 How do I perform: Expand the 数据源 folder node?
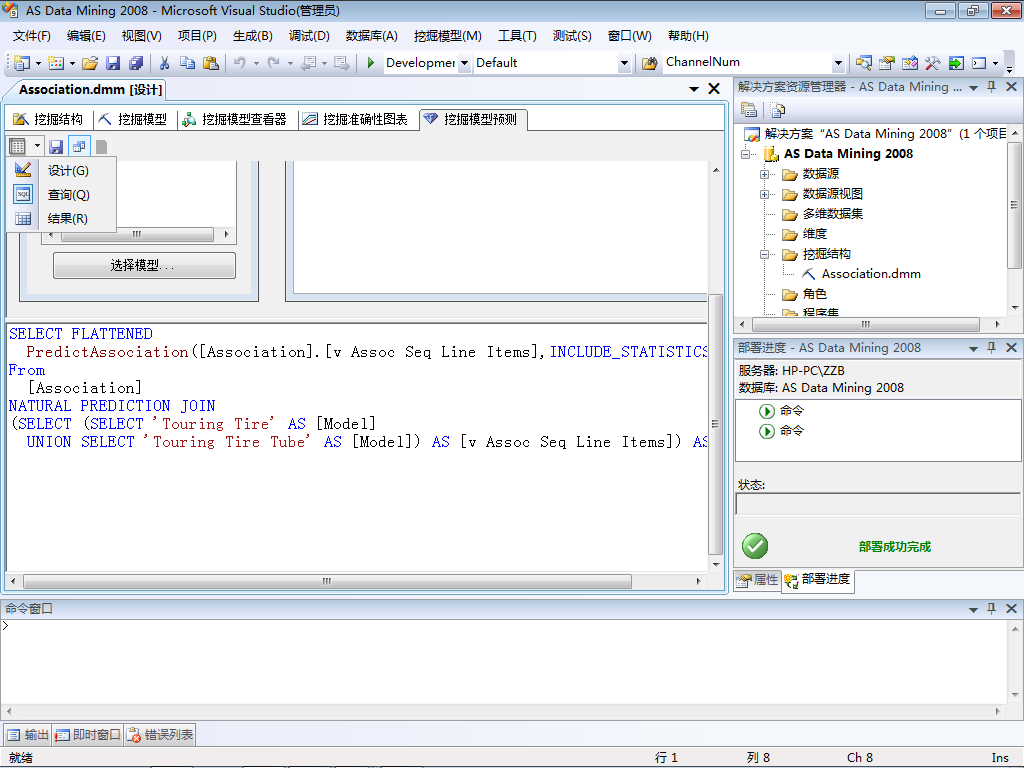[x=764, y=174]
